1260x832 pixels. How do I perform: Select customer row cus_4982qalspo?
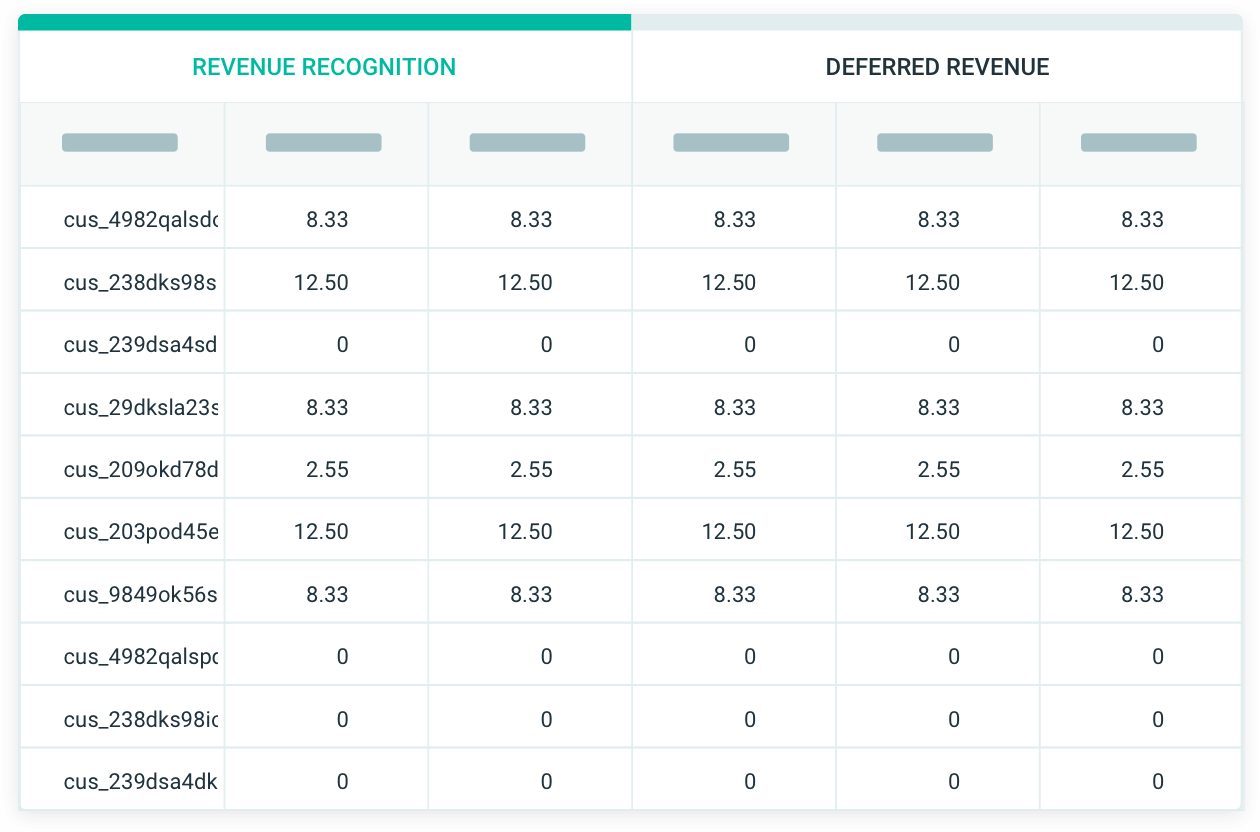pos(120,655)
